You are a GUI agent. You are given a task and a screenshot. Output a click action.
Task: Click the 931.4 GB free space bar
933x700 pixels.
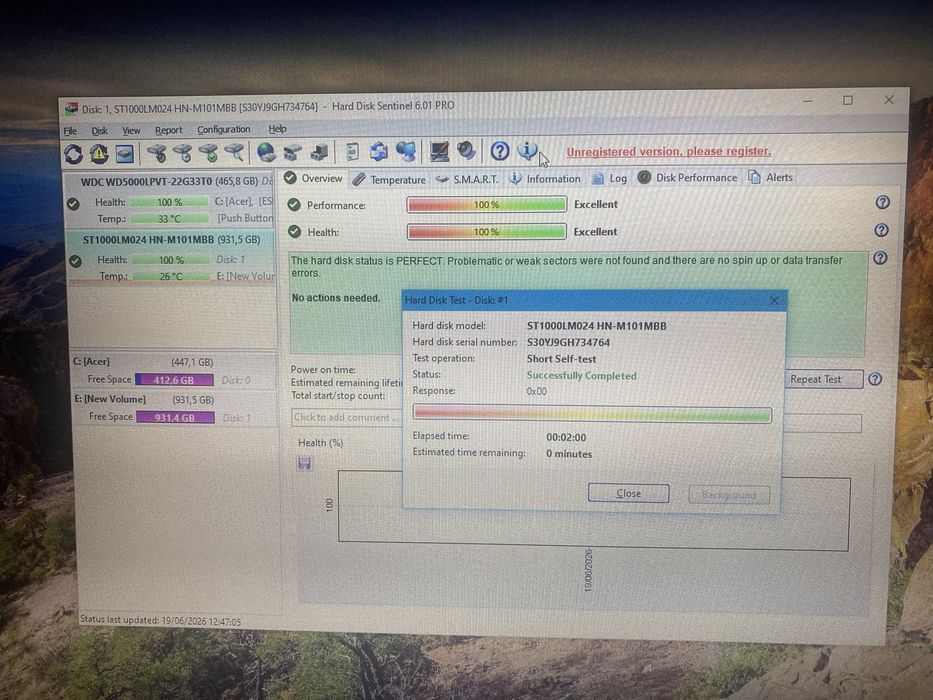(x=176, y=417)
